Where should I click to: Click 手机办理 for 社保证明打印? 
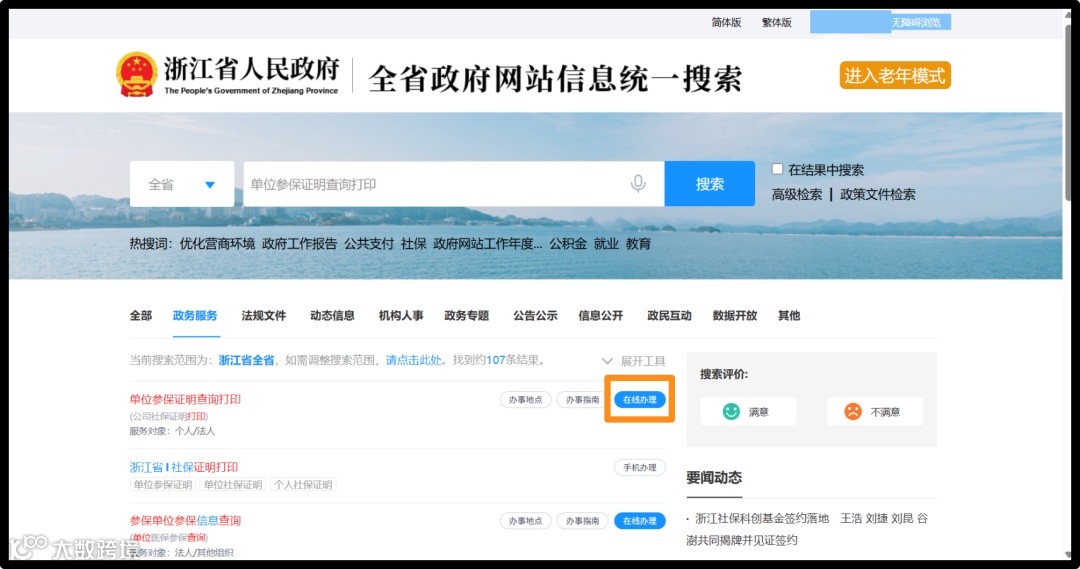click(640, 468)
